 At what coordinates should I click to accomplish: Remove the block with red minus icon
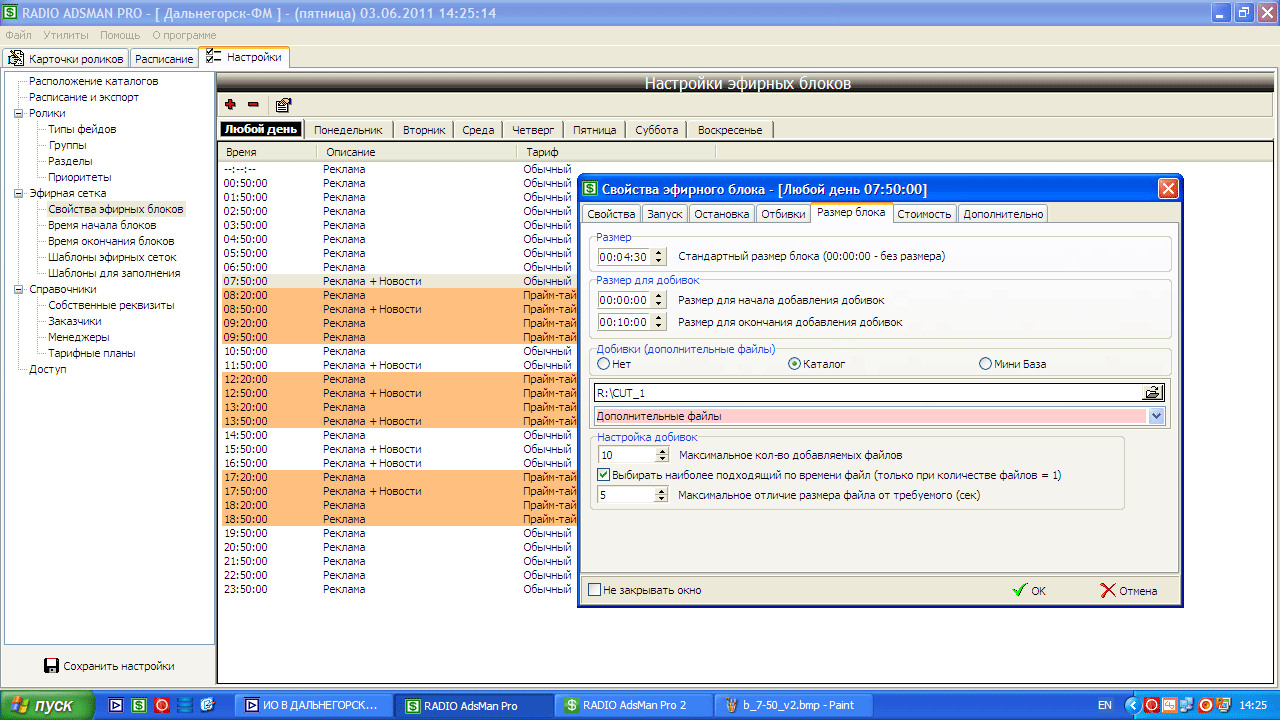pyautogui.click(x=253, y=104)
